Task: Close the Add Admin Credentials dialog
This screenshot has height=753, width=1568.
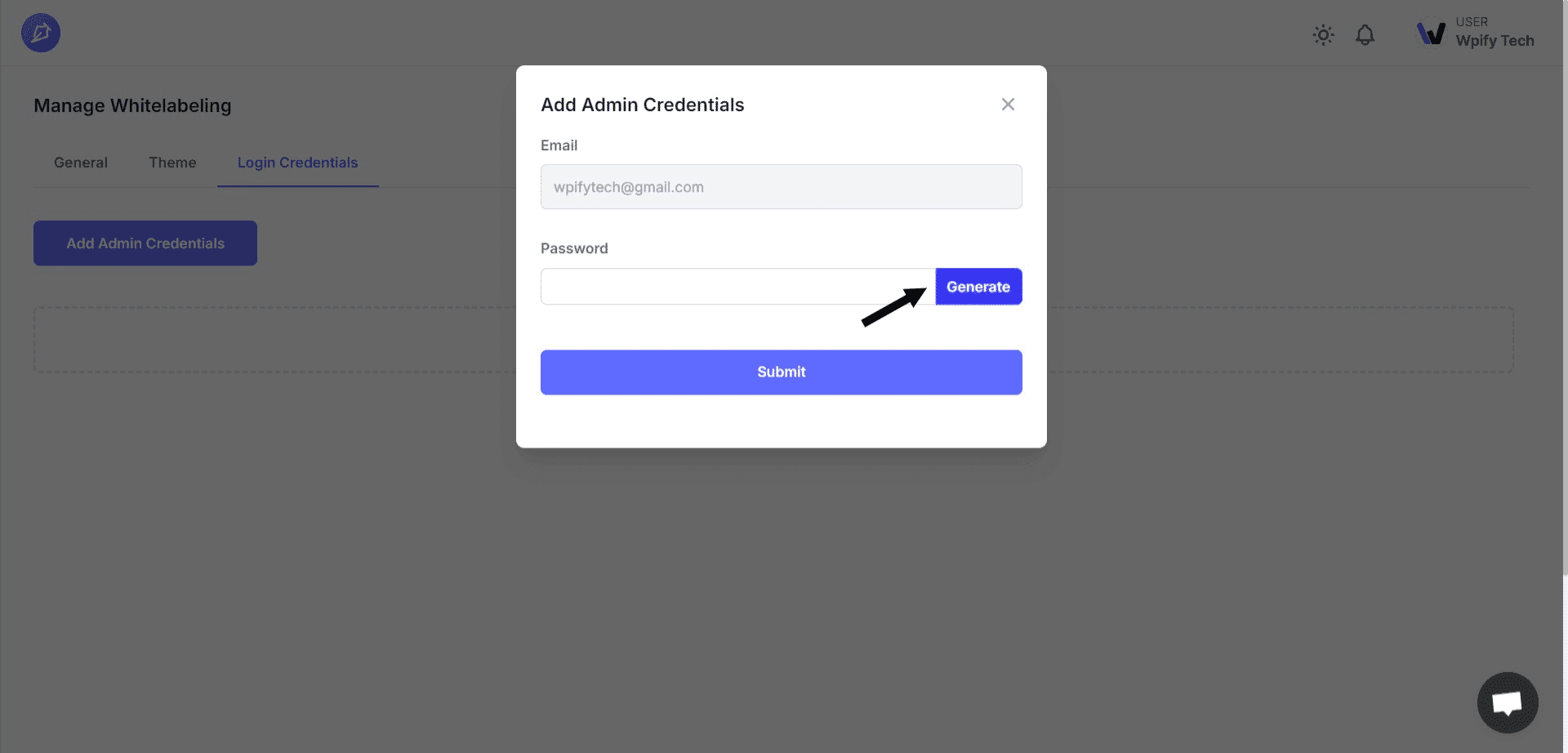Action: coord(1008,105)
